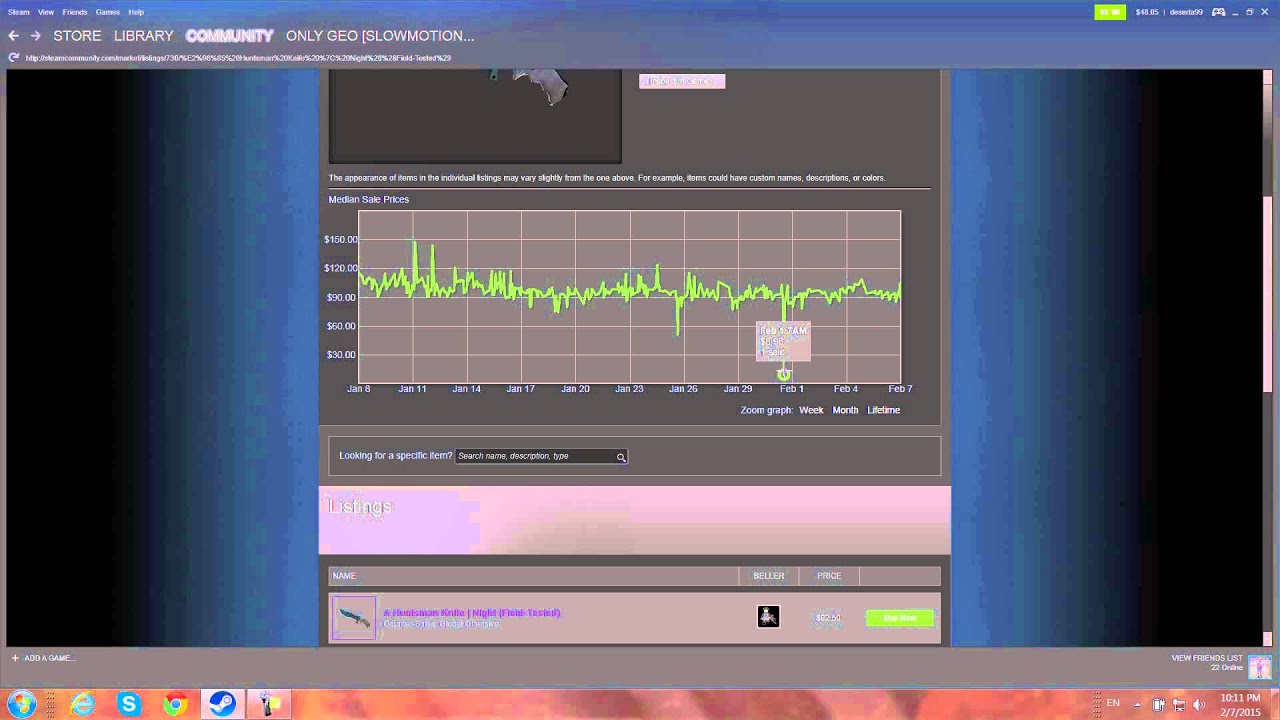
Task: Click the Jan 26 date label
Action: [683, 388]
